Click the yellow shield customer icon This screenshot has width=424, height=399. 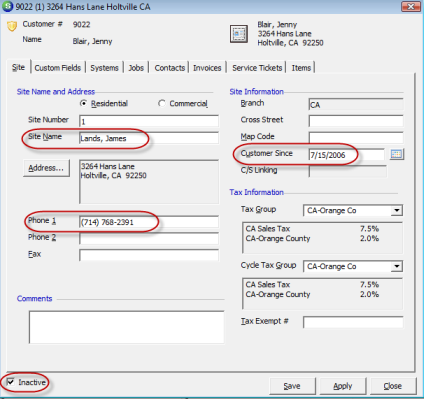tap(12, 26)
